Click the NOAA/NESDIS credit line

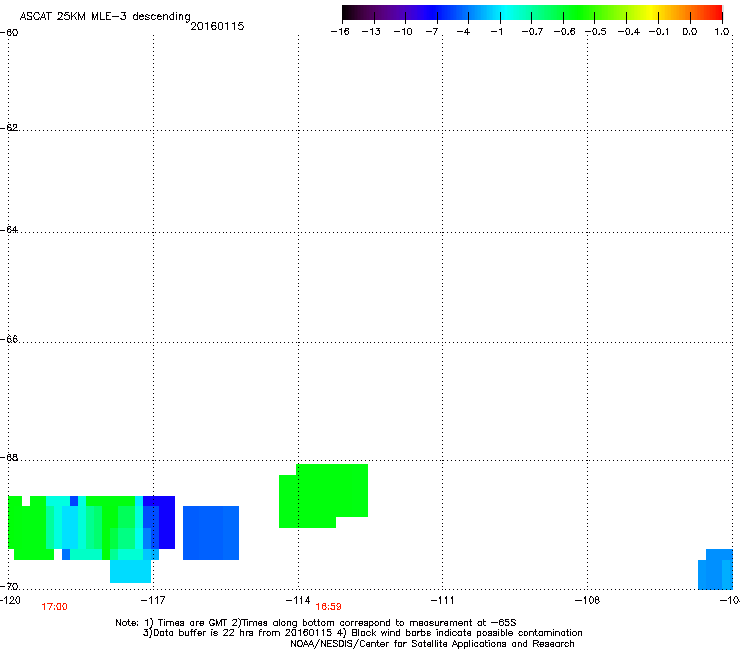pos(432,644)
